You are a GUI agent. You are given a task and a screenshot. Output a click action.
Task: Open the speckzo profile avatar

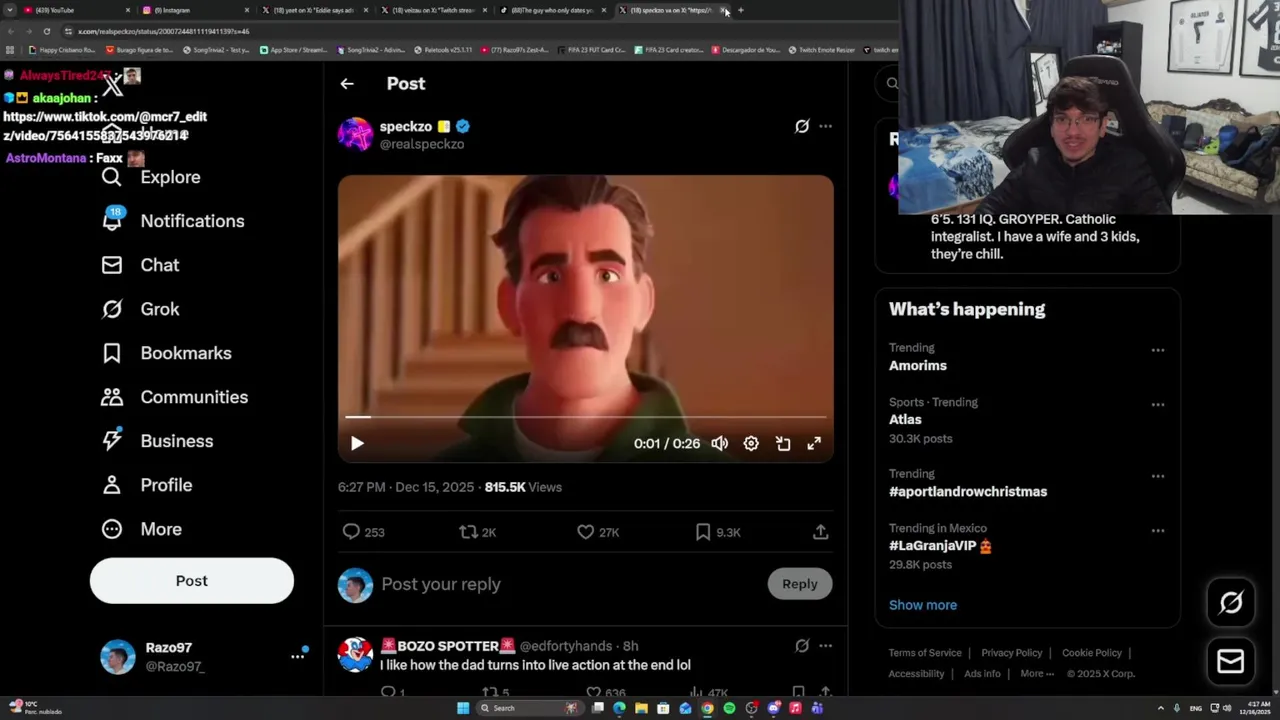(355, 134)
